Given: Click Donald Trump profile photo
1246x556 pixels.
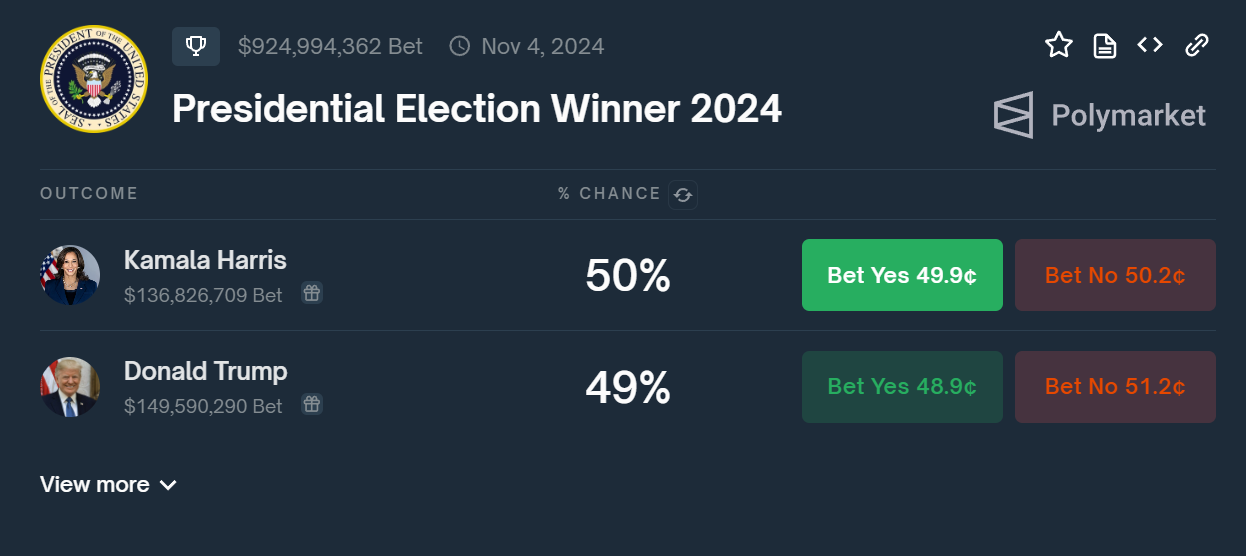Looking at the screenshot, I should click(70, 387).
